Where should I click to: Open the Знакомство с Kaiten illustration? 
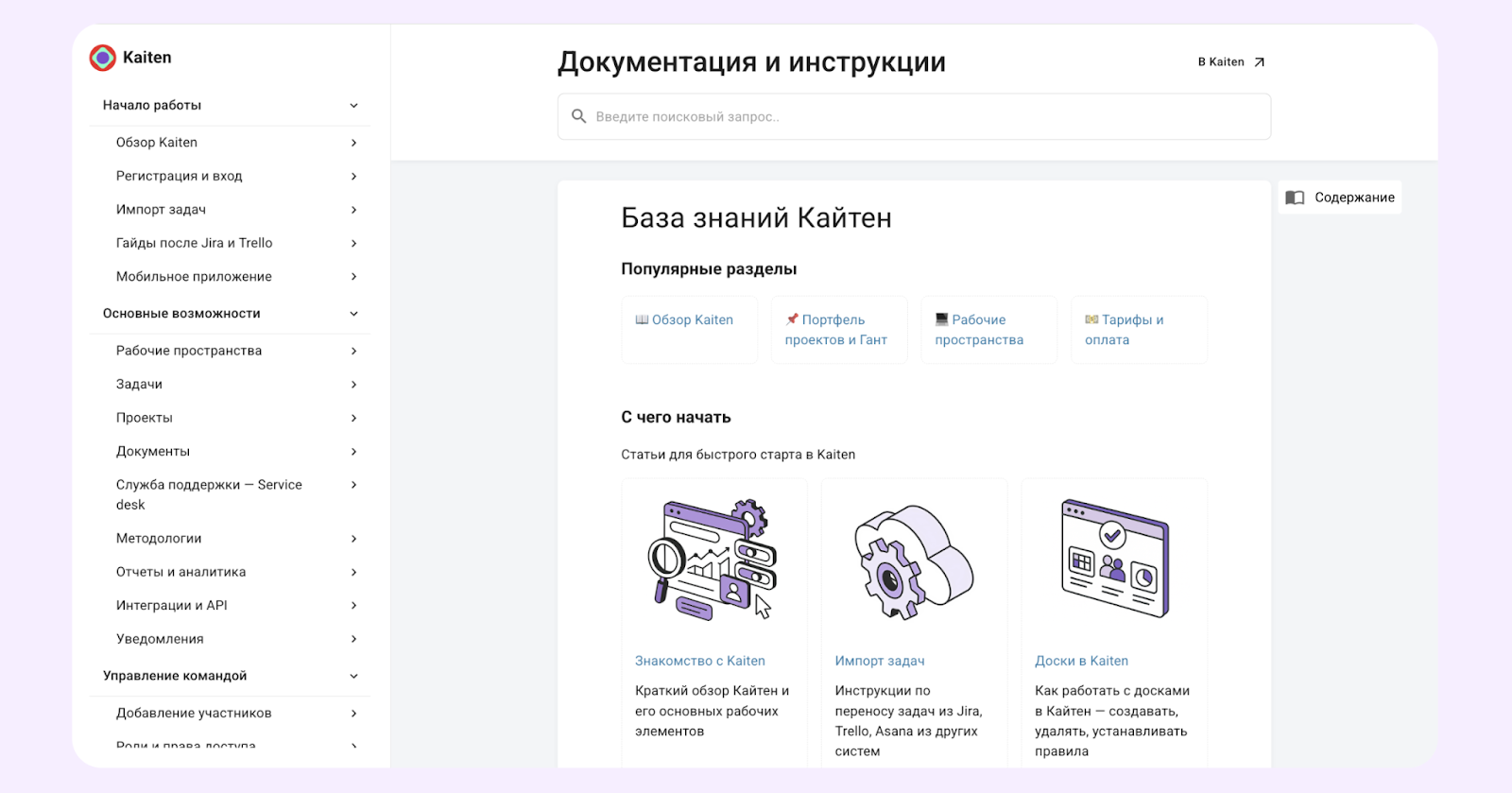click(x=714, y=560)
